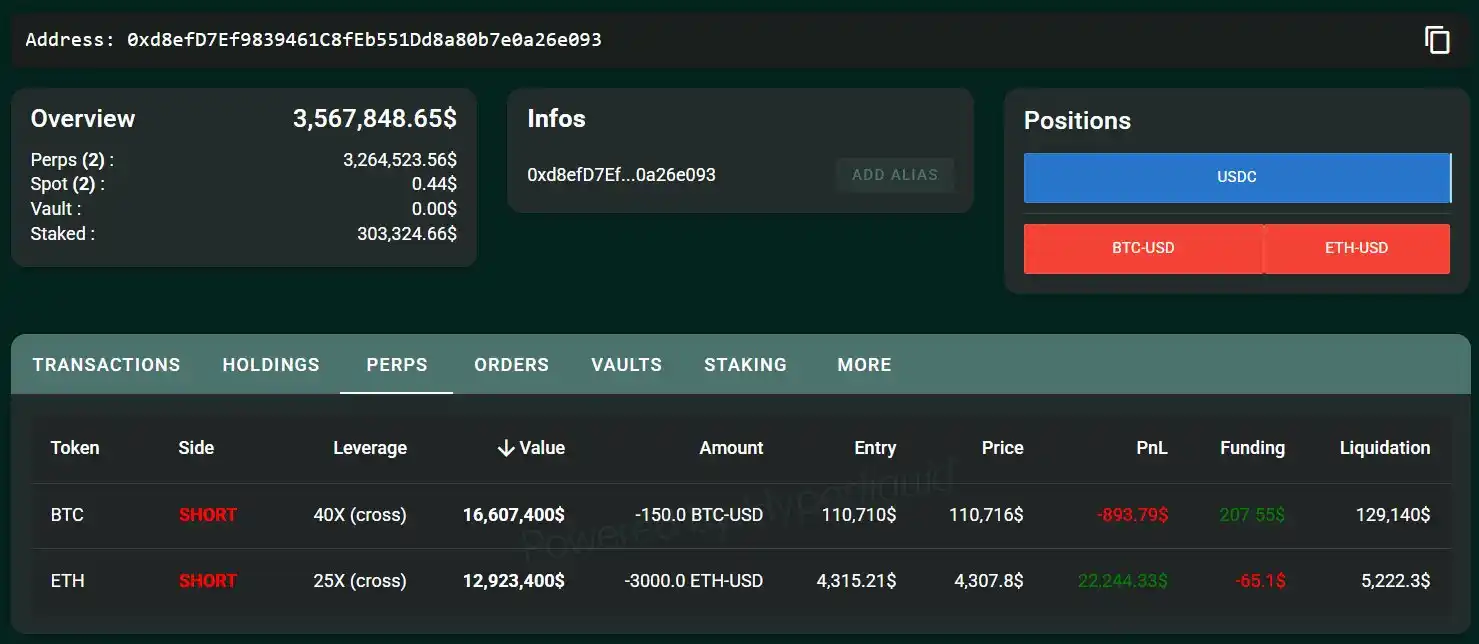Sort the table by the Leverage column
1479x644 pixels.
click(370, 448)
